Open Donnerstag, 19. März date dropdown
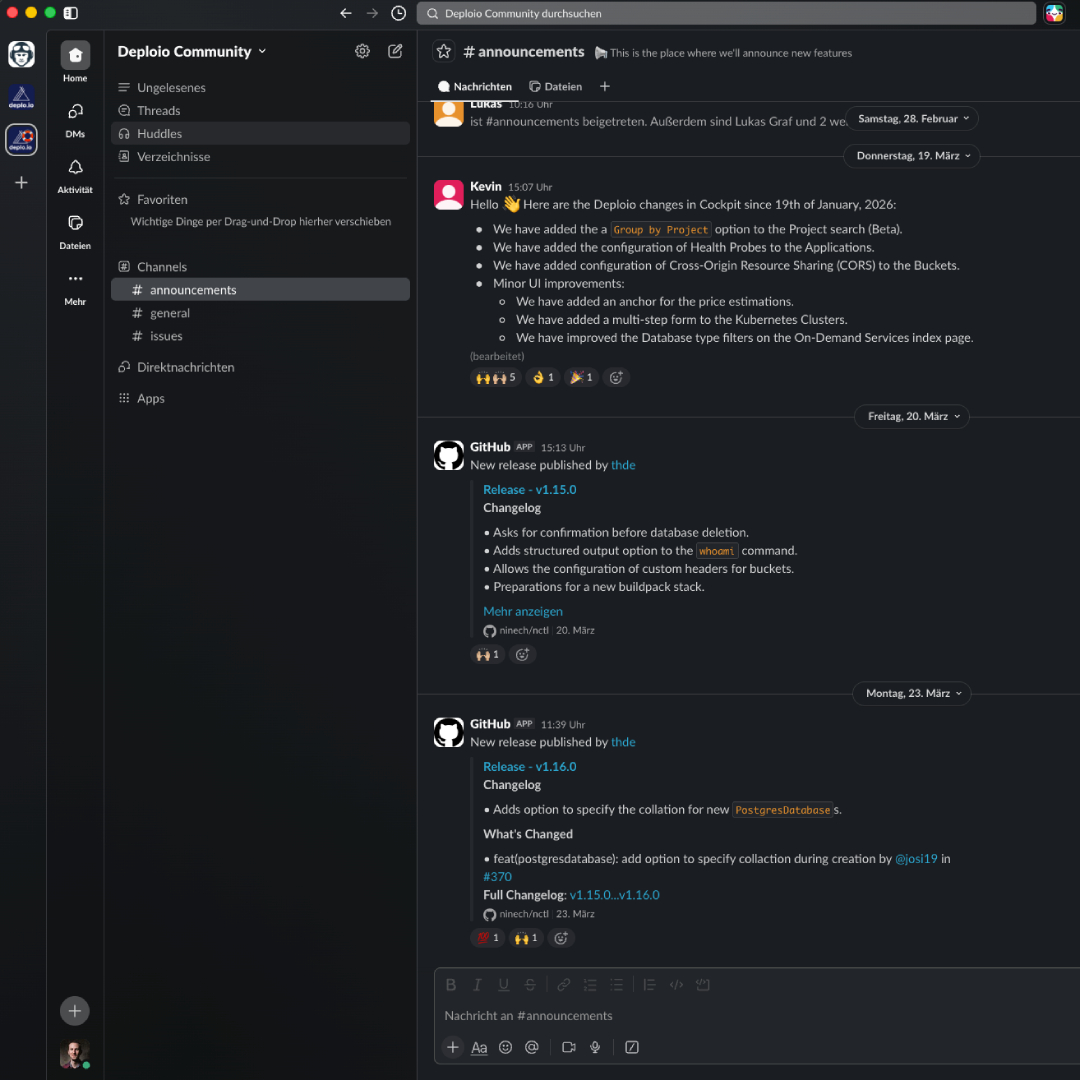The width and height of the screenshot is (1080, 1080). [912, 156]
